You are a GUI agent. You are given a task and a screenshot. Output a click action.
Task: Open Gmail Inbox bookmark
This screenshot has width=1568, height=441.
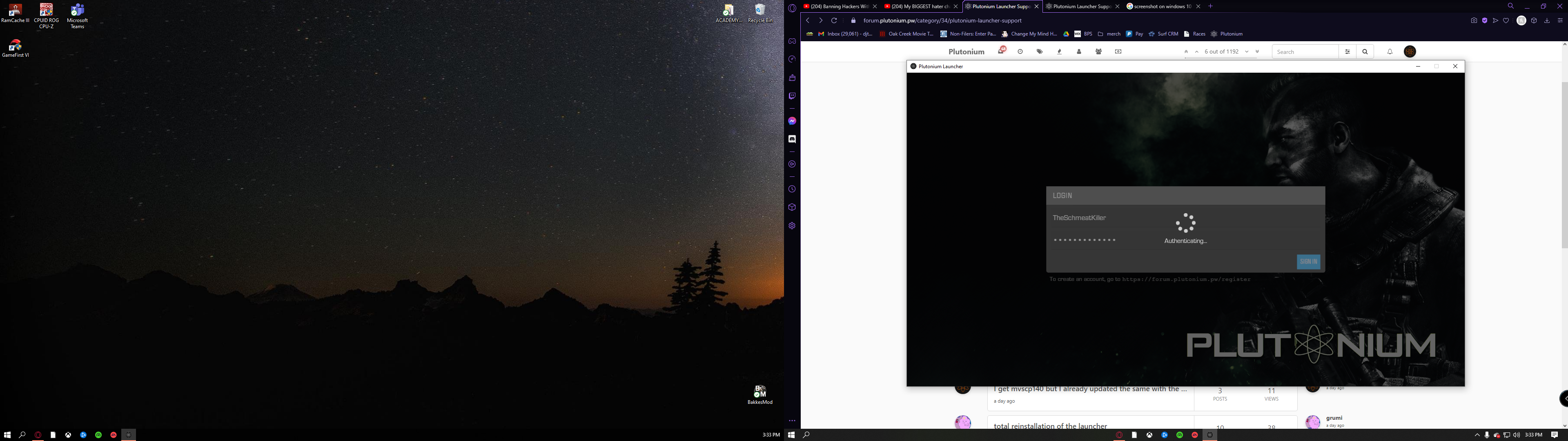tap(846, 34)
